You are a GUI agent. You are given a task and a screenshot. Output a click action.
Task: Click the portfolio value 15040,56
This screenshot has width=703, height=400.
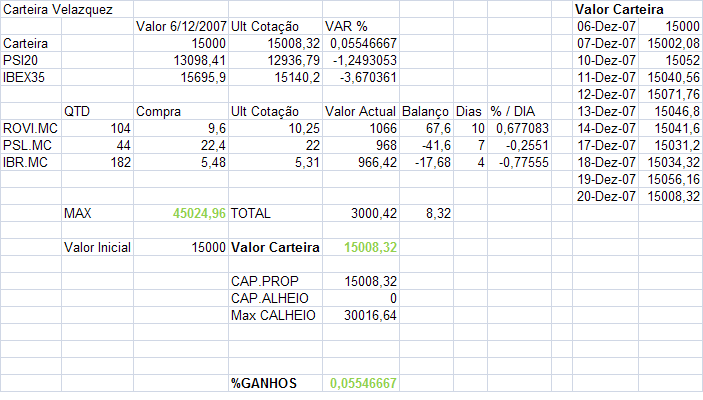pos(674,78)
